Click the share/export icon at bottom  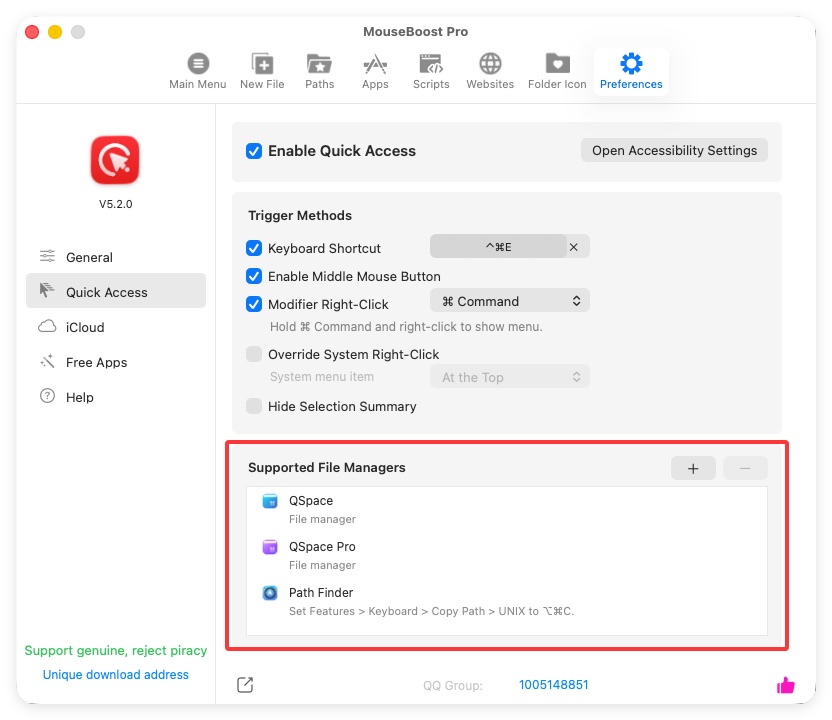pos(245,685)
